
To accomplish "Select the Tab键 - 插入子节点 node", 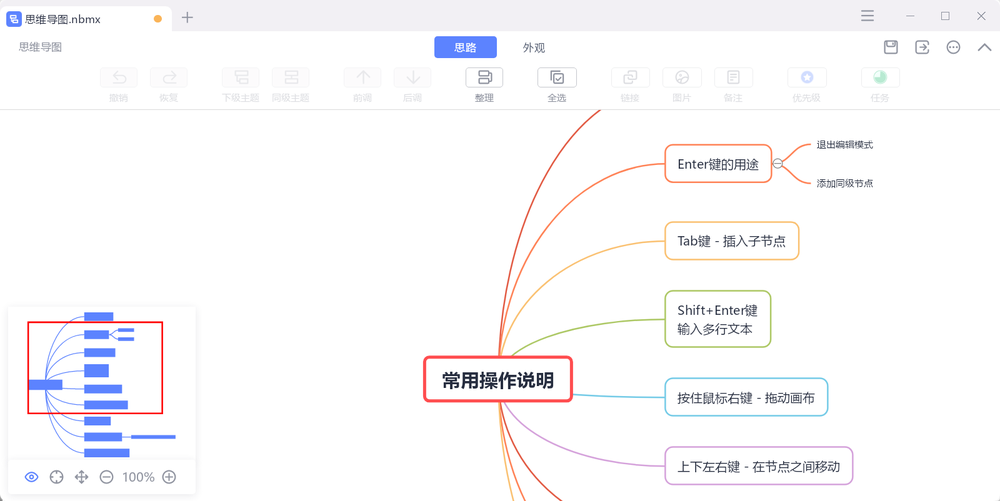I will click(x=731, y=241).
